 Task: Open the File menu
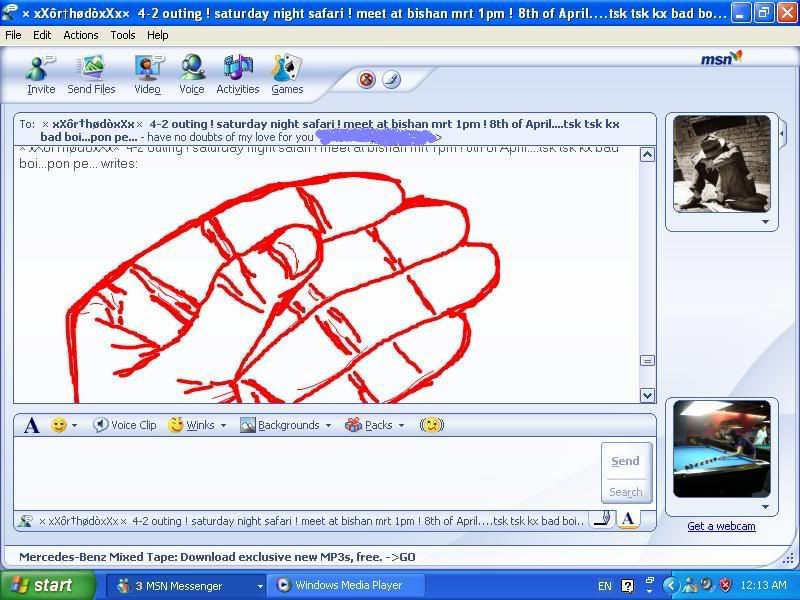[x=13, y=35]
